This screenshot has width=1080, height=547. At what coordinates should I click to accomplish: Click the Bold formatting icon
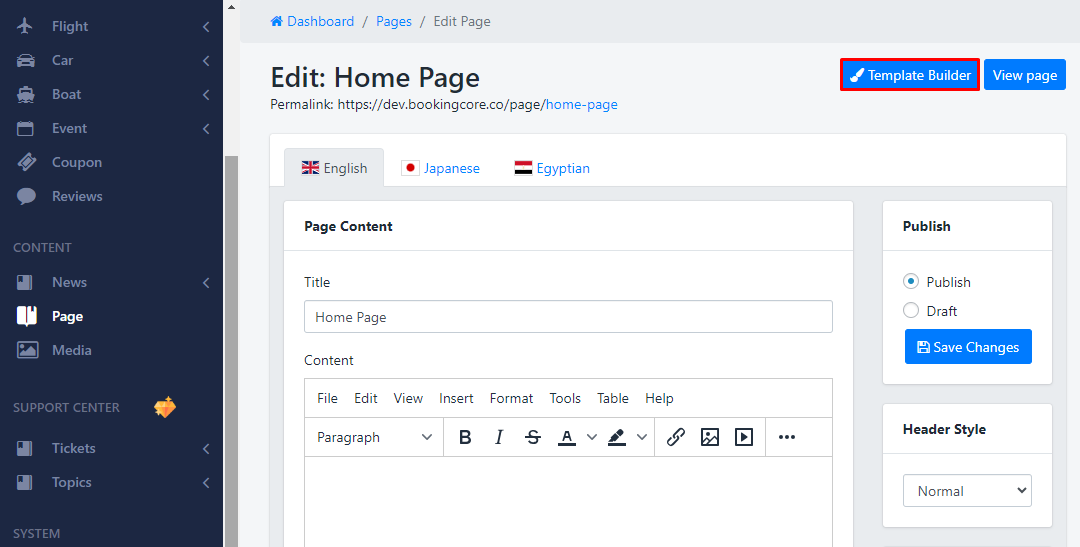[465, 437]
